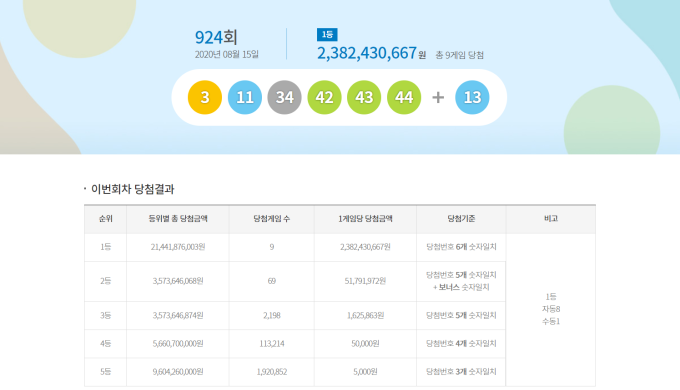Viewport: 680px width, 390px height.
Task: Click the plus sign before bonus ball
Action: click(438, 97)
